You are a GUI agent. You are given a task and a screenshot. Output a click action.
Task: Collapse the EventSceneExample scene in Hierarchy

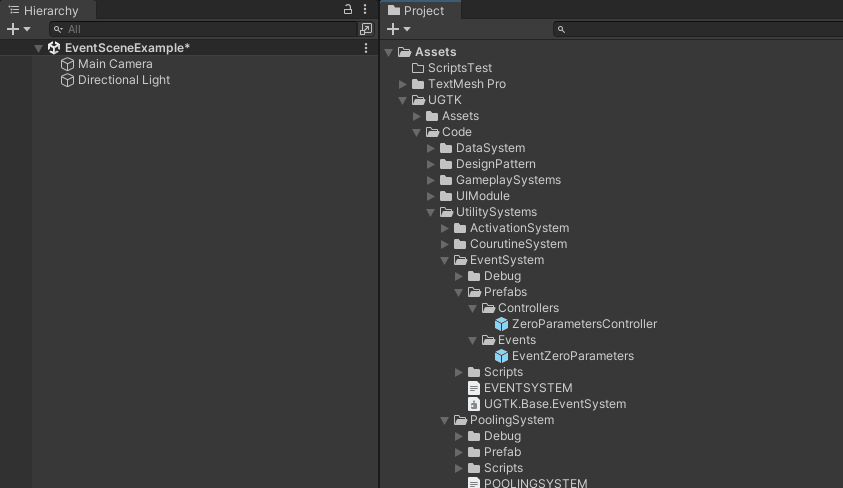point(38,48)
